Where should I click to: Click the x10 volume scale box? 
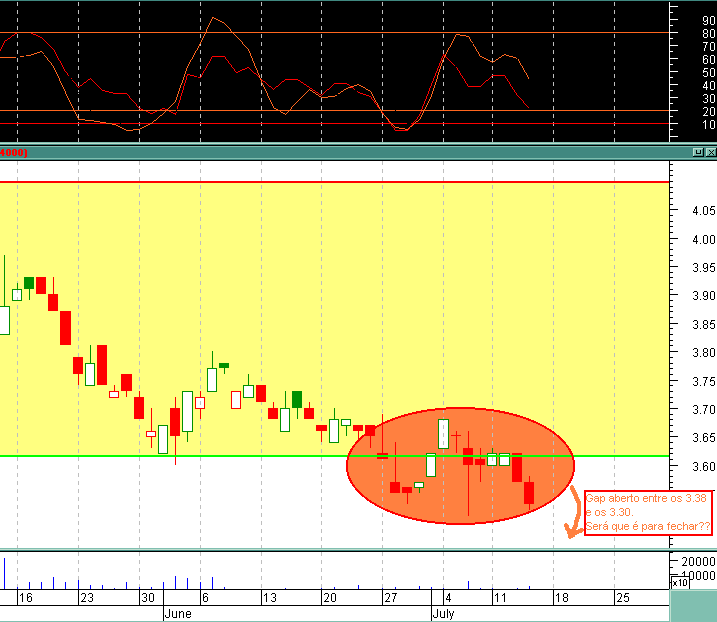[680, 583]
